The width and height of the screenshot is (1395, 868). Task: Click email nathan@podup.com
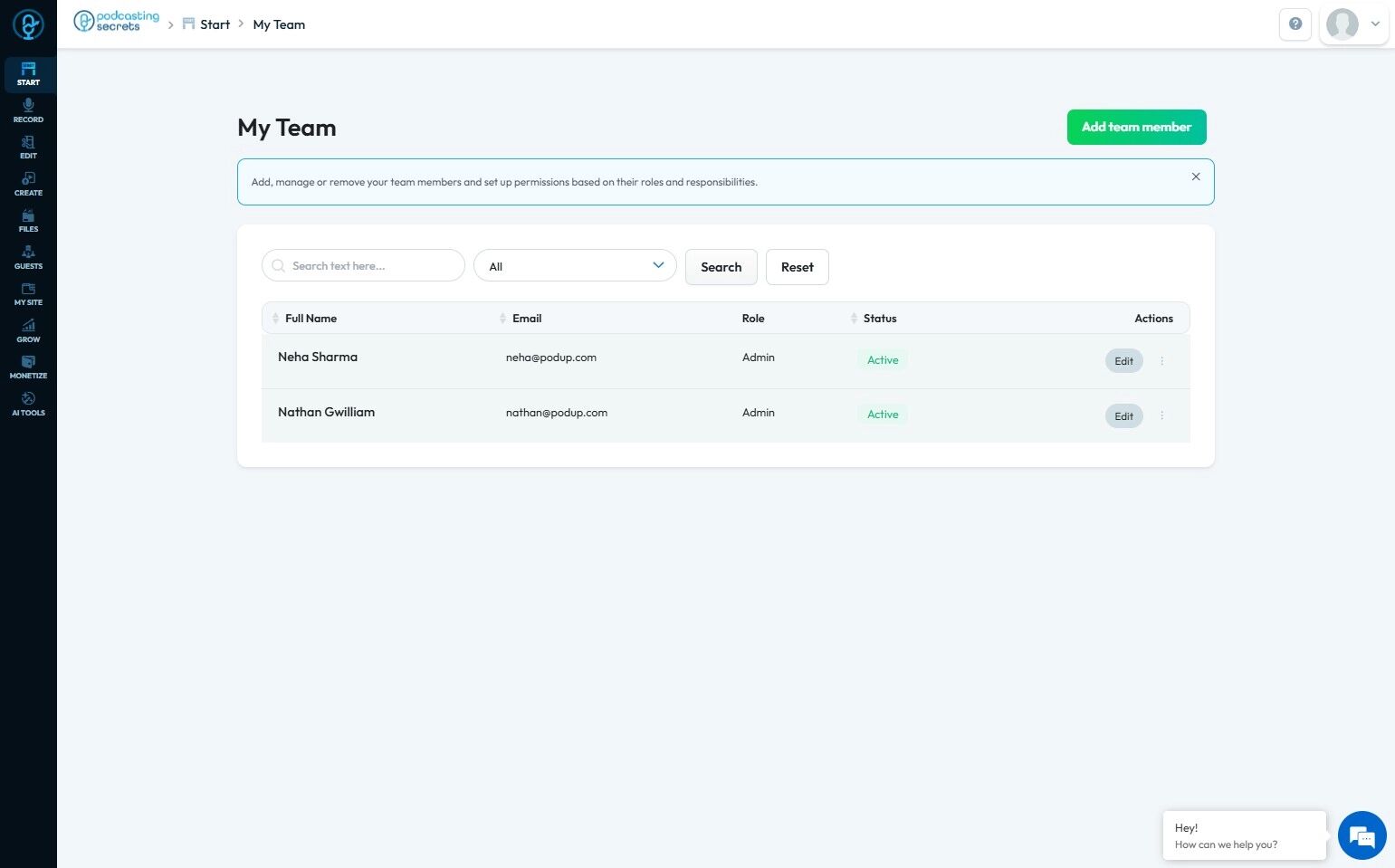[556, 413]
